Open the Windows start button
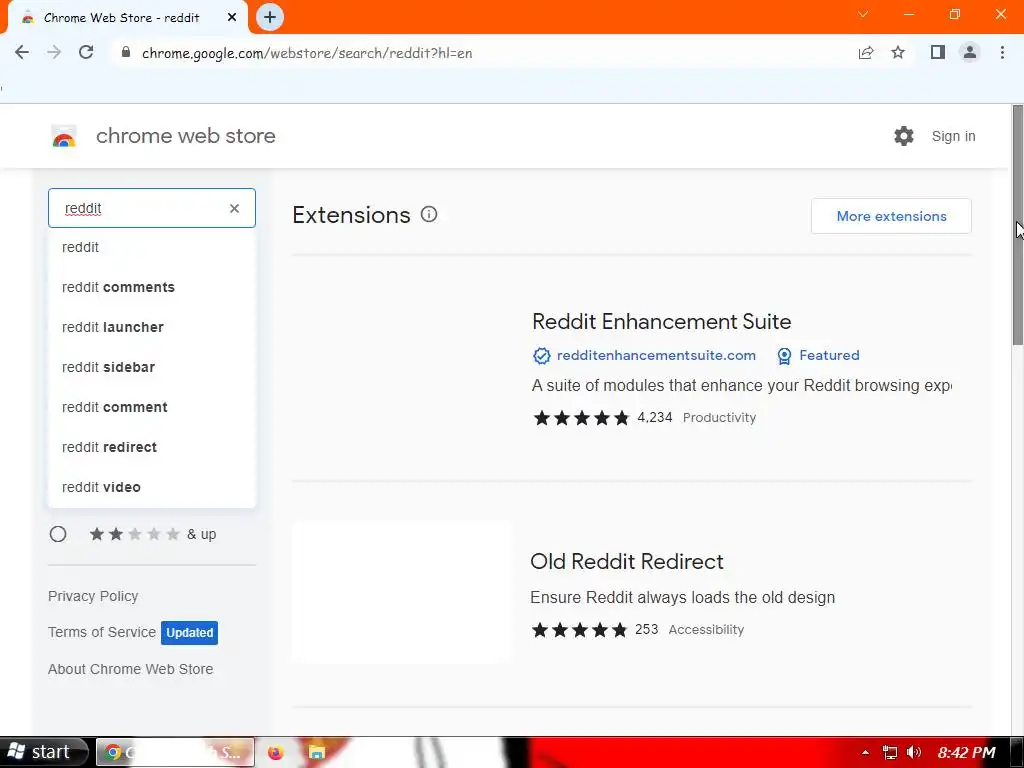 coord(43,752)
